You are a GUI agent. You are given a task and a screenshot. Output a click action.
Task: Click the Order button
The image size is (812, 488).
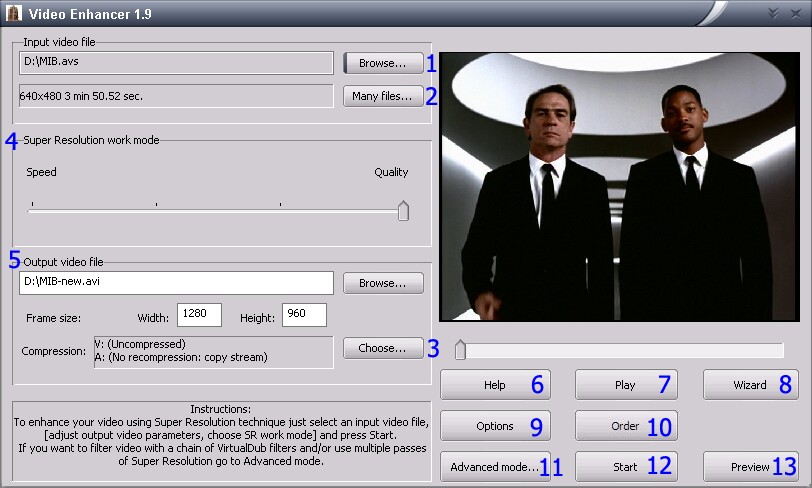(x=627, y=426)
